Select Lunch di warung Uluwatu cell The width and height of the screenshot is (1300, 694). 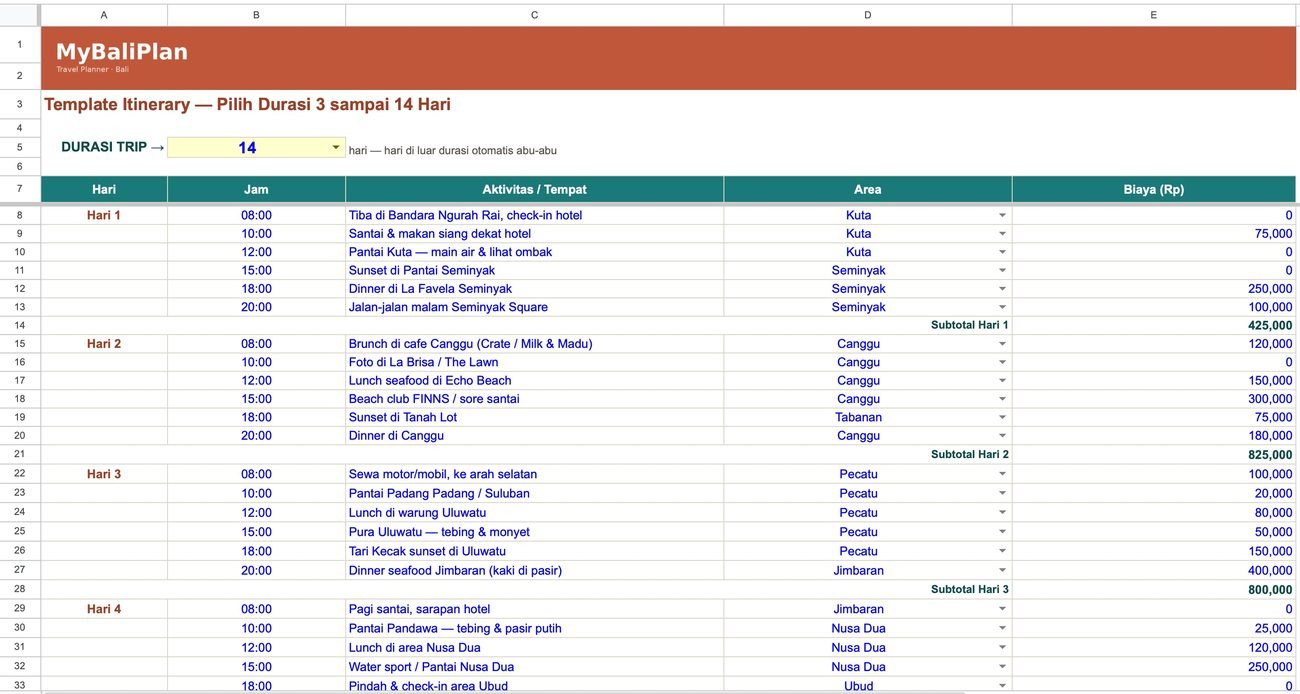(x=534, y=512)
